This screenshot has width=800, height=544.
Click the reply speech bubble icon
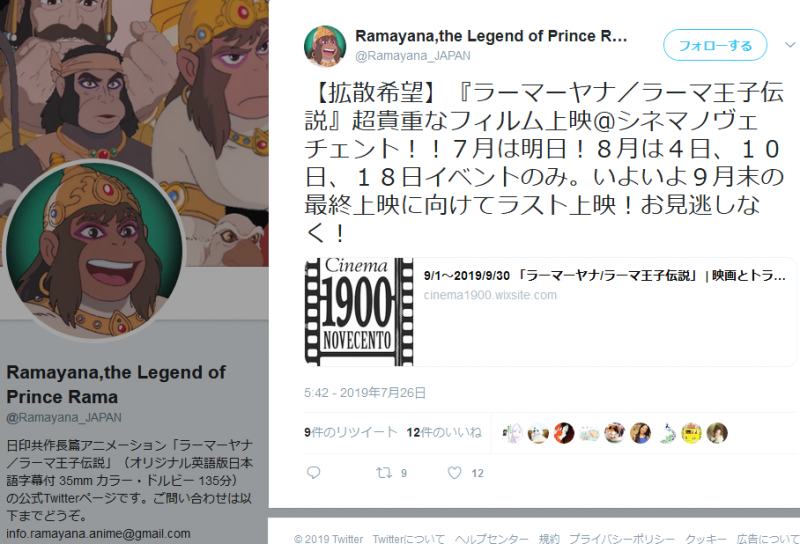313,473
